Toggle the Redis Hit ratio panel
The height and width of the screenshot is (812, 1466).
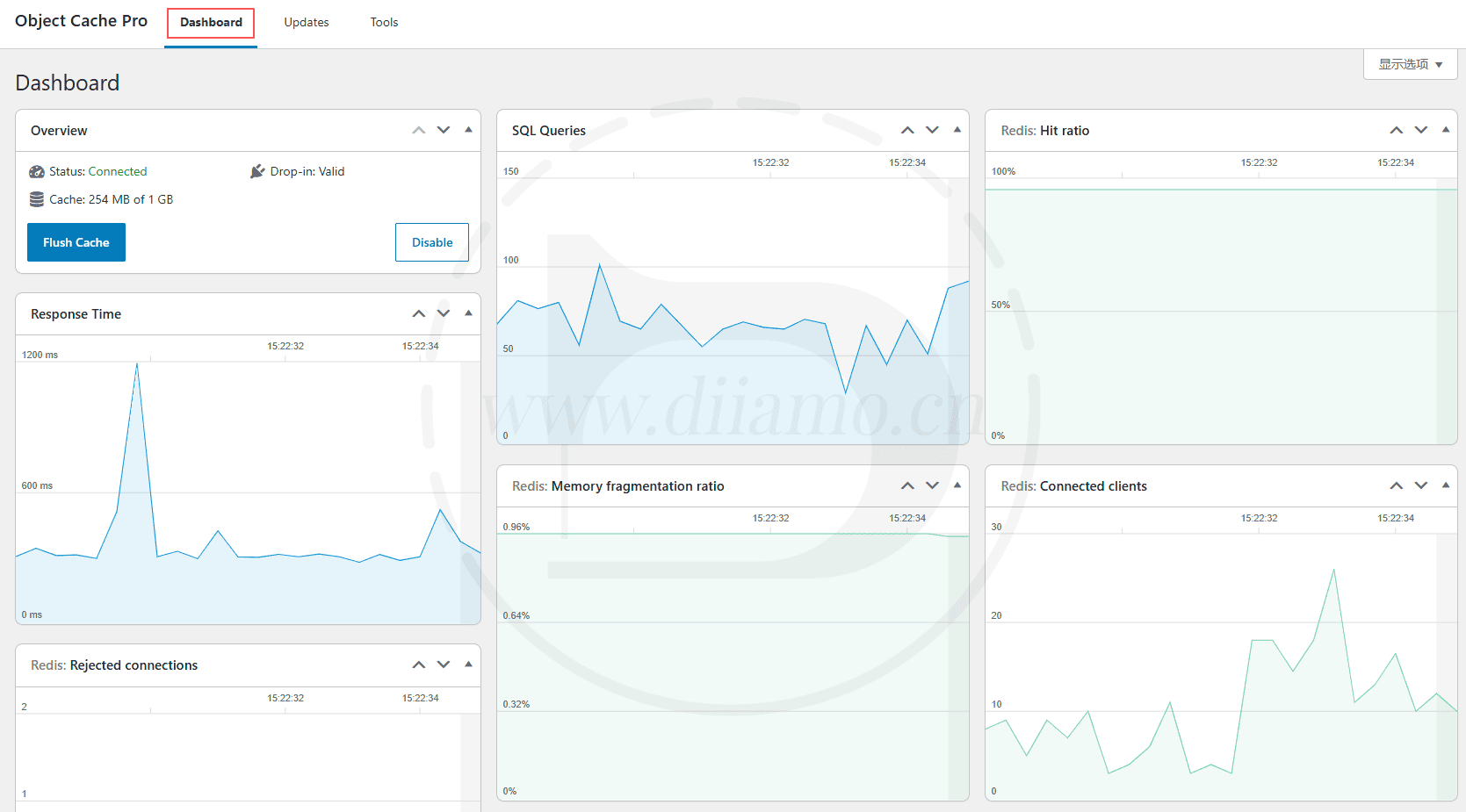pyautogui.click(x=1445, y=130)
